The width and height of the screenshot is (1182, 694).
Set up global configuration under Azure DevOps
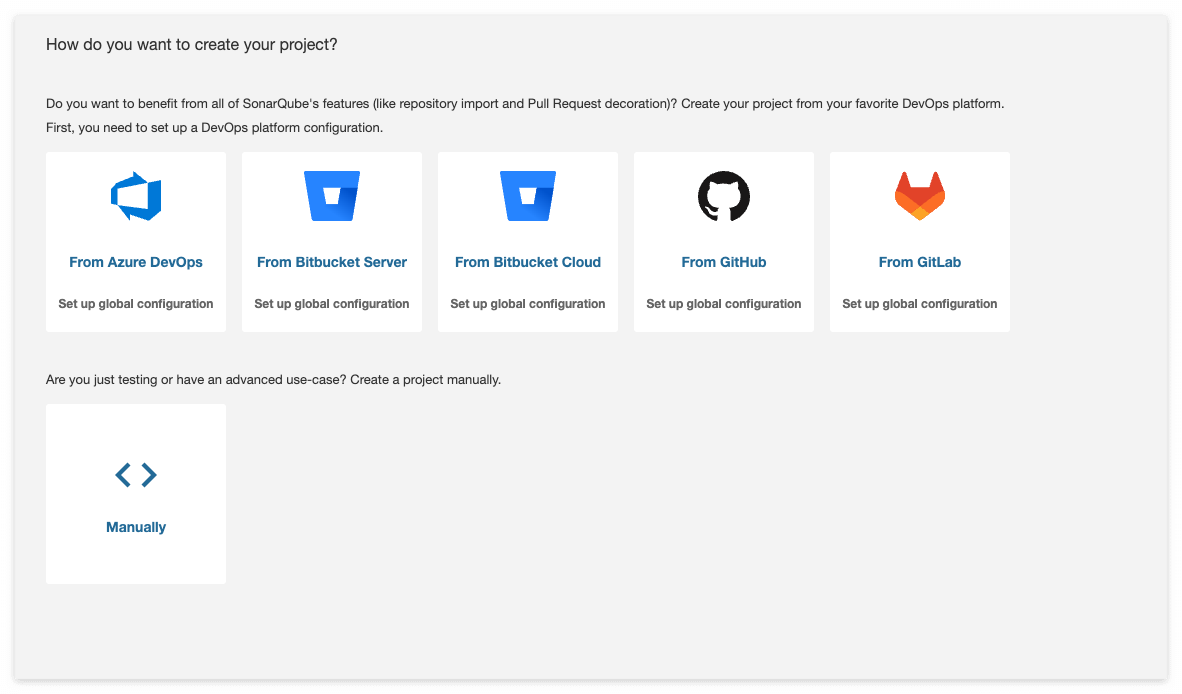tap(136, 304)
